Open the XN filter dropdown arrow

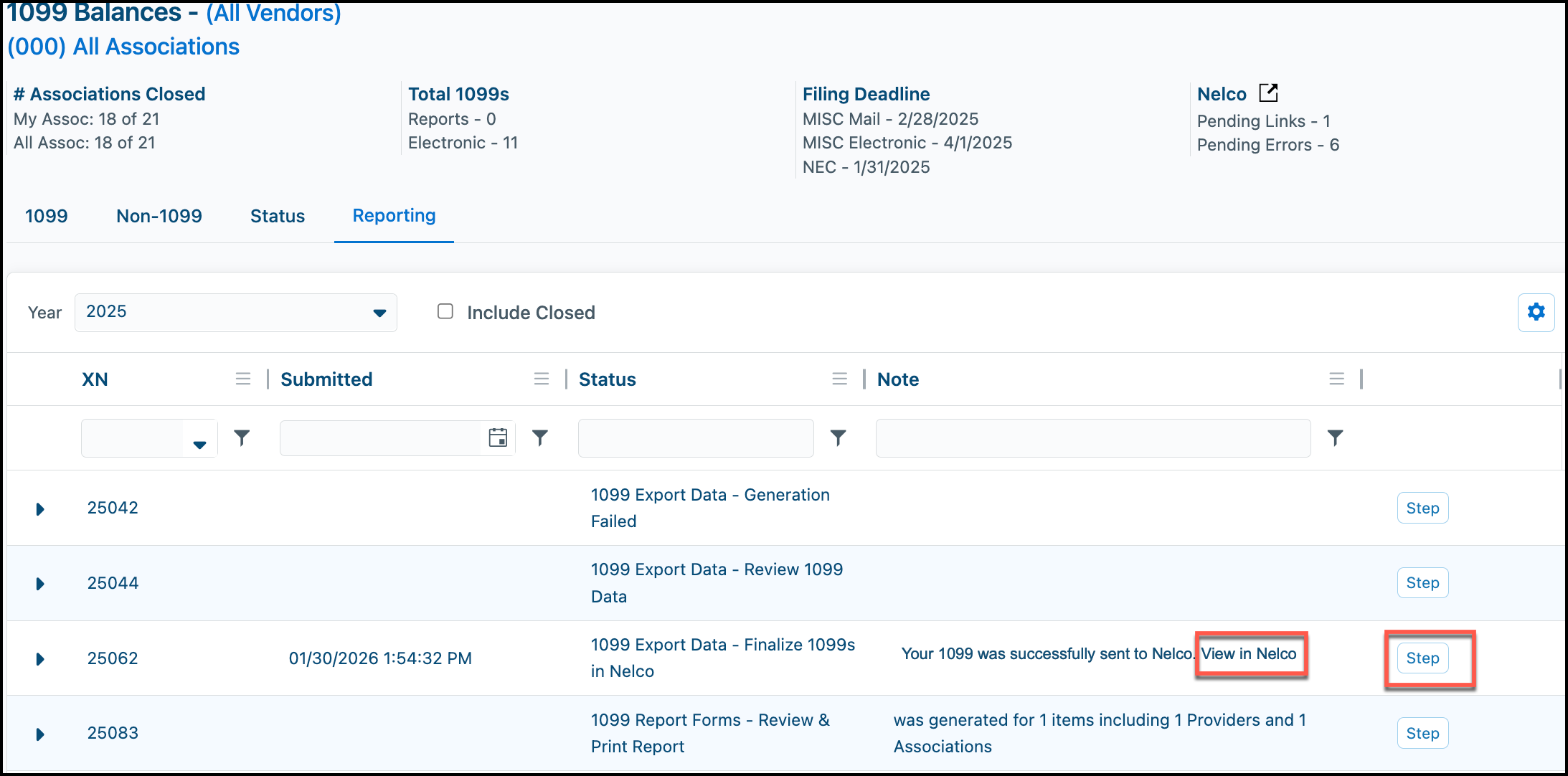click(x=199, y=445)
